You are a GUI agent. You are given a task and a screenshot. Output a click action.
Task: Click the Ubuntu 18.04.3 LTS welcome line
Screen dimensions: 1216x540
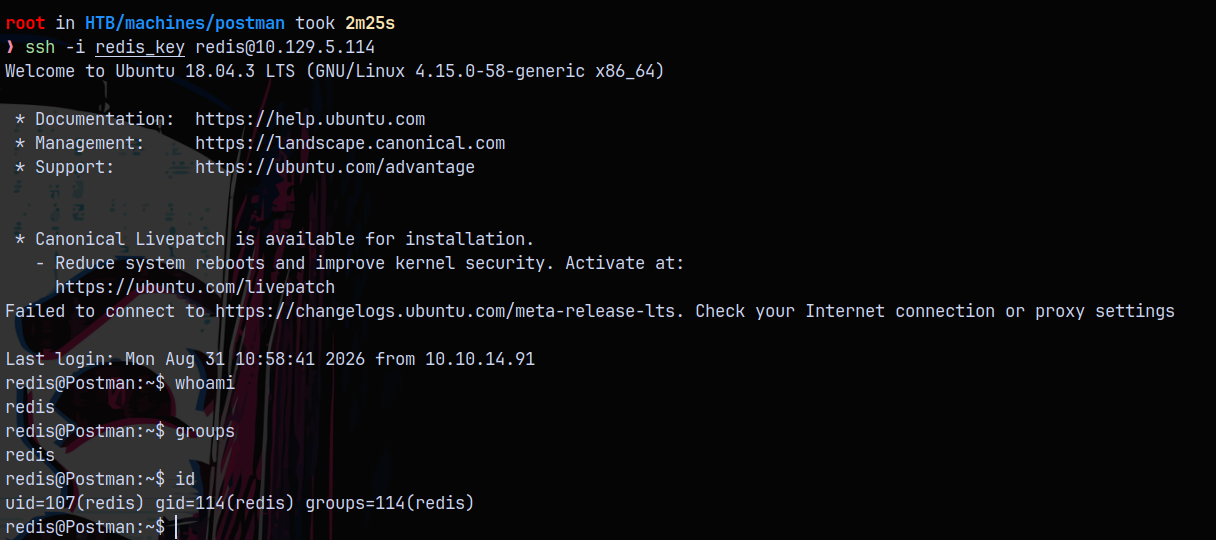[x=335, y=71]
